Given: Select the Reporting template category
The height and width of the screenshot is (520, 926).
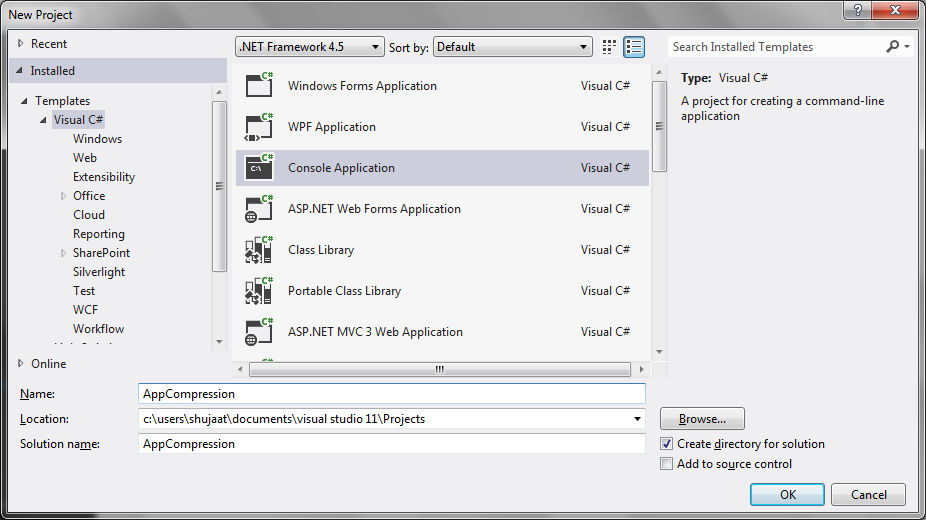Looking at the screenshot, I should click(99, 234).
